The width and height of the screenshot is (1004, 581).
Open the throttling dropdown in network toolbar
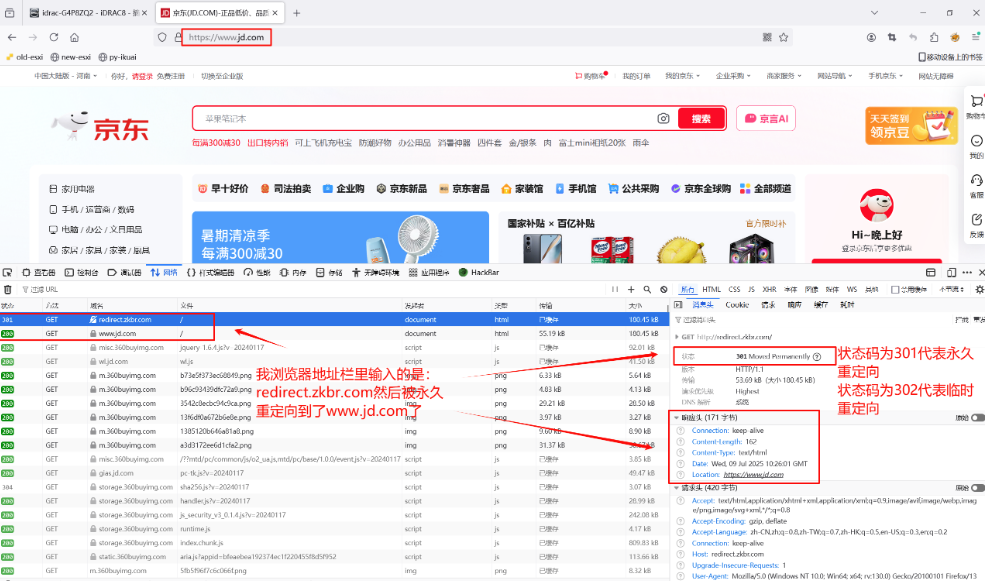click(x=951, y=290)
